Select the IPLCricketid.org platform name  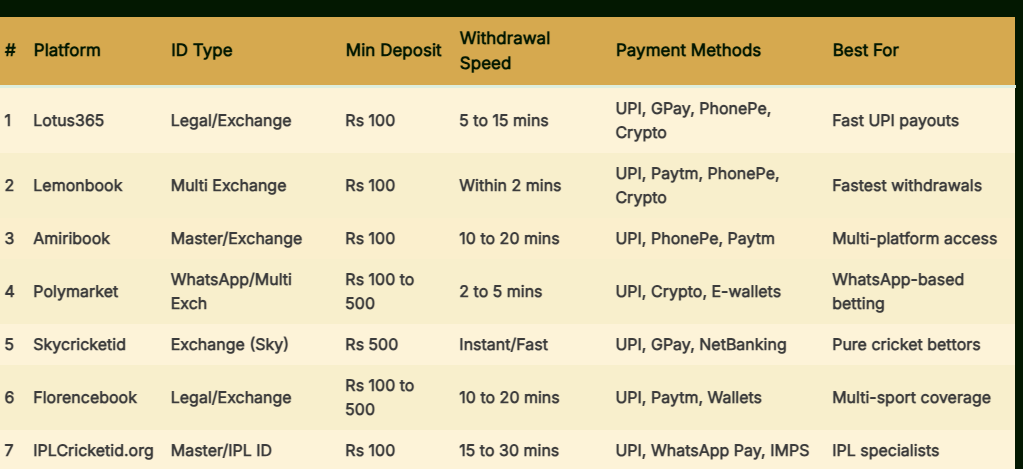tap(93, 451)
